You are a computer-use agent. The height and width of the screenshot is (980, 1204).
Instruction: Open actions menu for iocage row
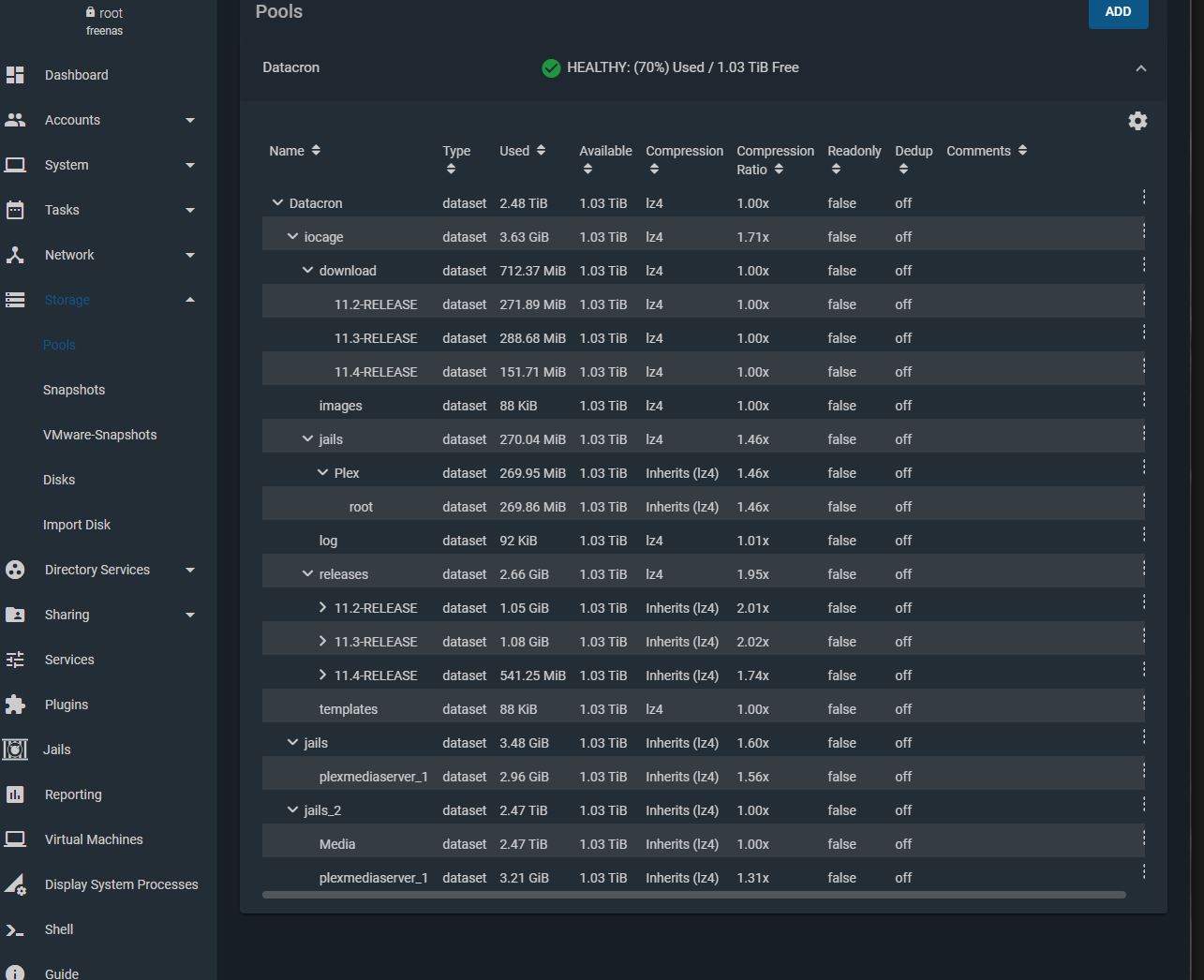click(1144, 230)
